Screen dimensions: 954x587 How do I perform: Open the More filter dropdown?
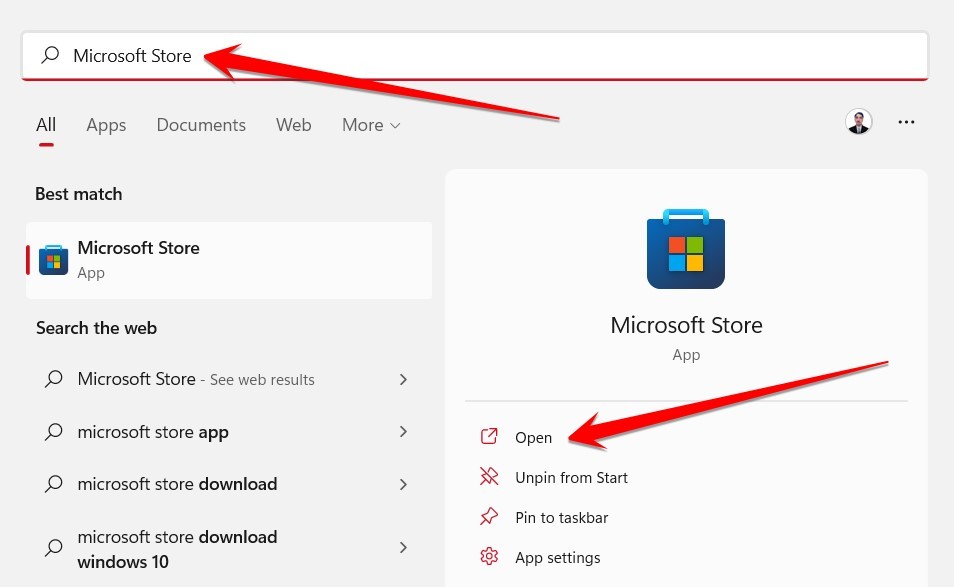click(371, 125)
